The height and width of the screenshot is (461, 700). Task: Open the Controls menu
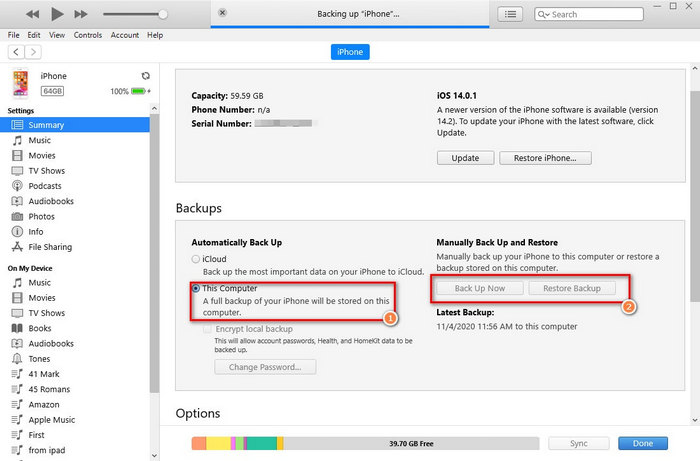click(x=88, y=35)
